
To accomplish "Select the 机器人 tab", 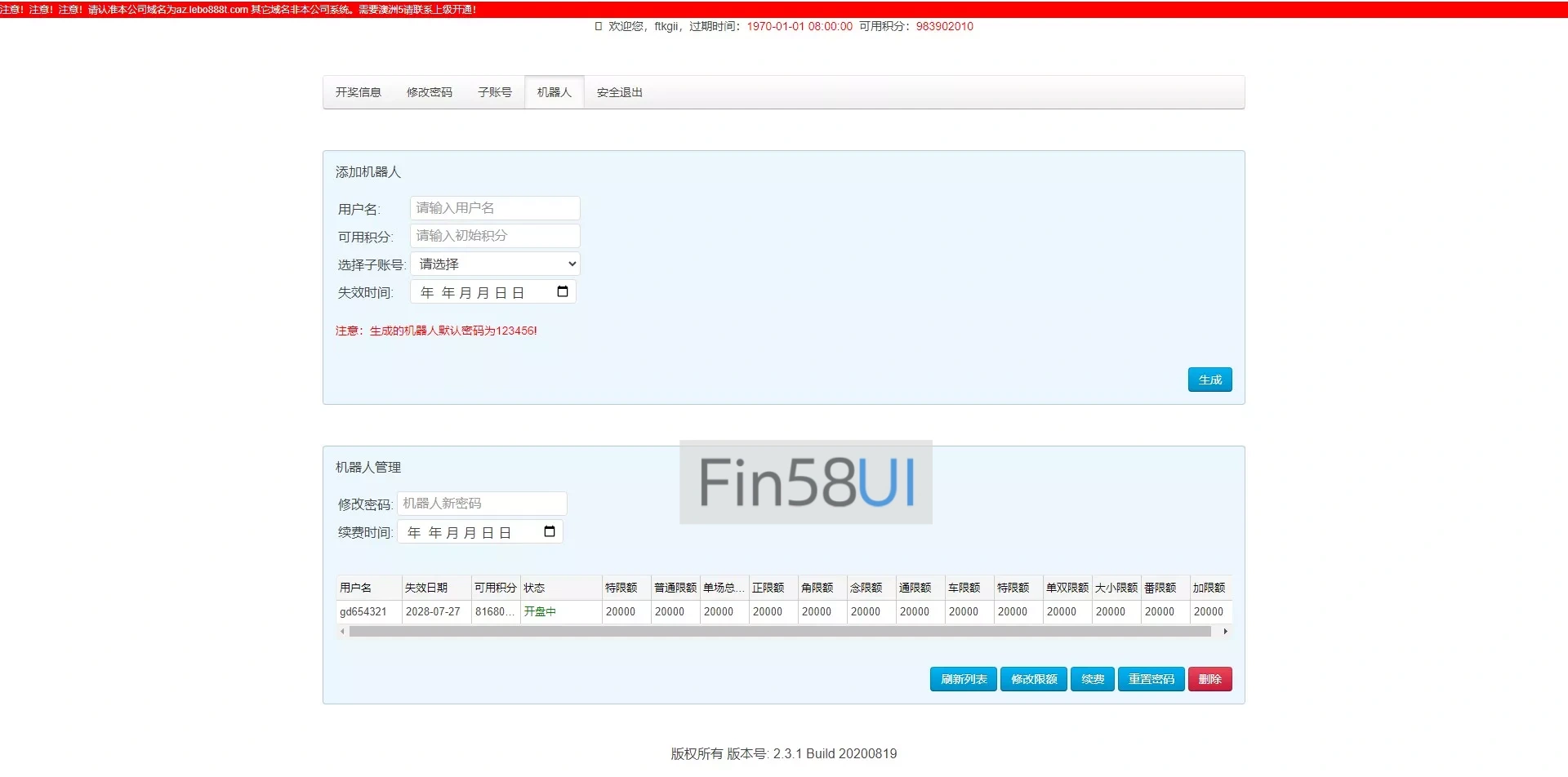I will (x=555, y=93).
